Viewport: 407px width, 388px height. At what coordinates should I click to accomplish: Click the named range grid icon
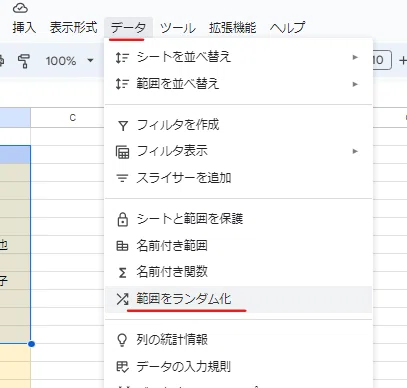point(122,246)
